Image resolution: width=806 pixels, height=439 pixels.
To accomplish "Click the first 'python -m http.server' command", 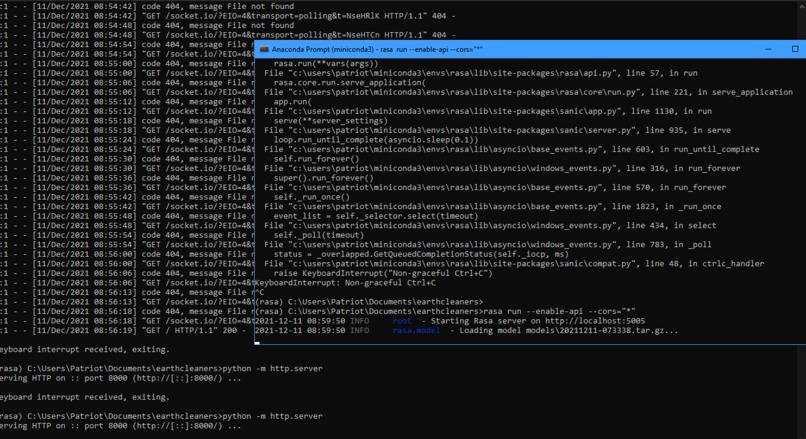I will 272,368.
